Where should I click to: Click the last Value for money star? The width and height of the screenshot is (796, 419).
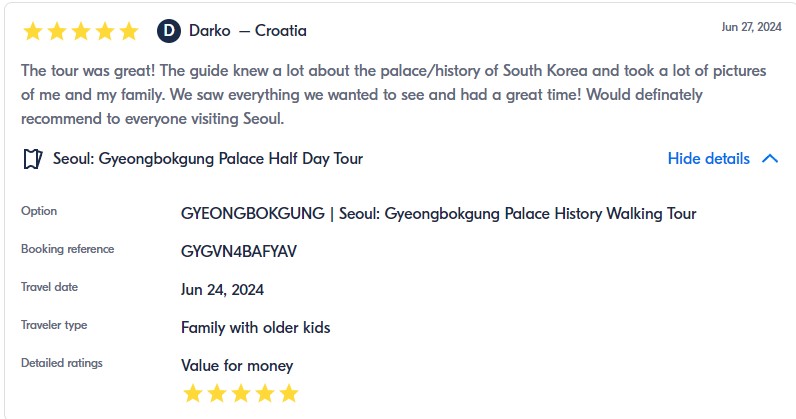[289, 393]
